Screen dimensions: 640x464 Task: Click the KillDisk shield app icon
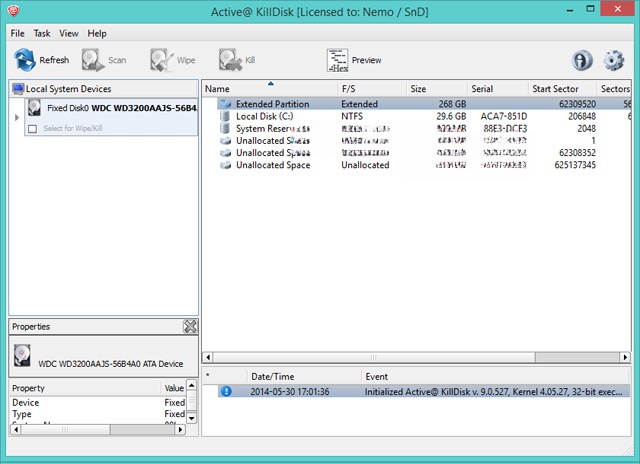pyautogui.click(x=13, y=11)
